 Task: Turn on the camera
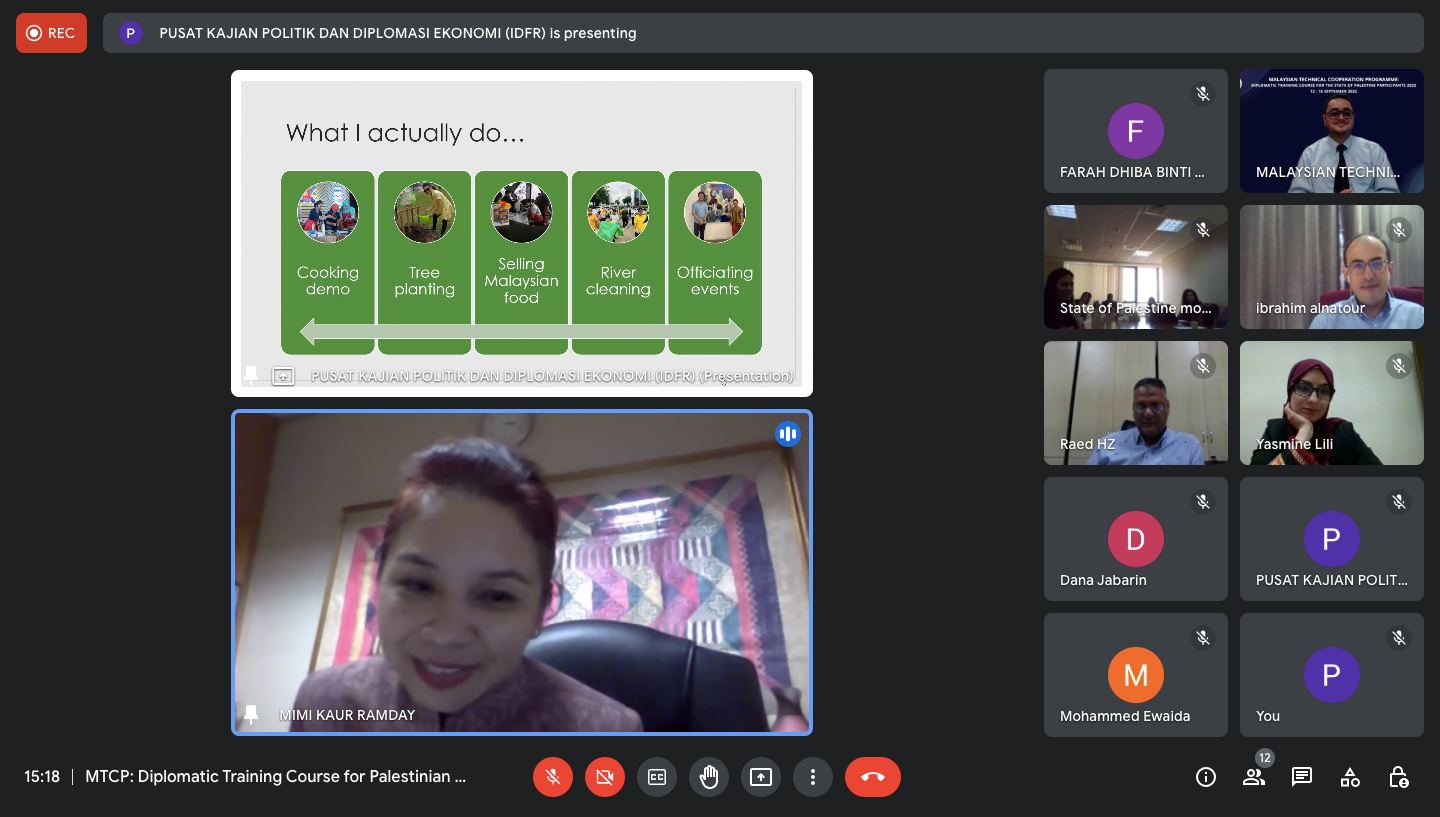605,777
